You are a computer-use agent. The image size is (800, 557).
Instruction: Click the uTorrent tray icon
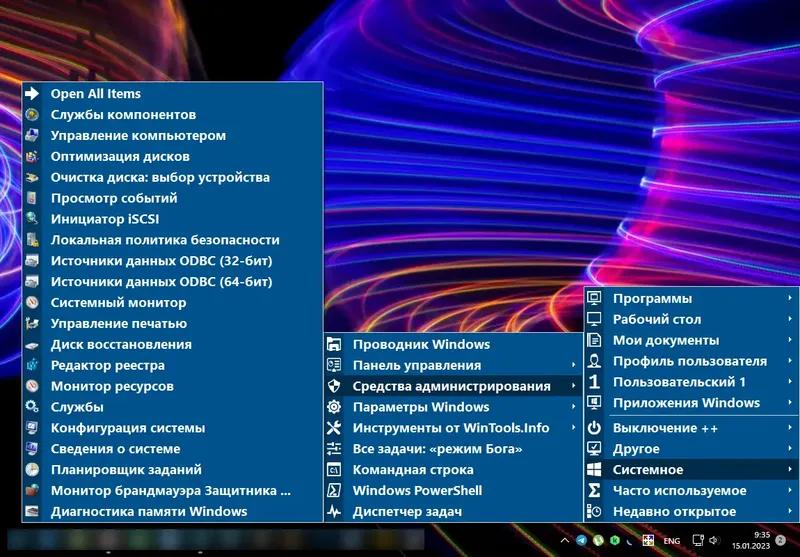coord(598,540)
